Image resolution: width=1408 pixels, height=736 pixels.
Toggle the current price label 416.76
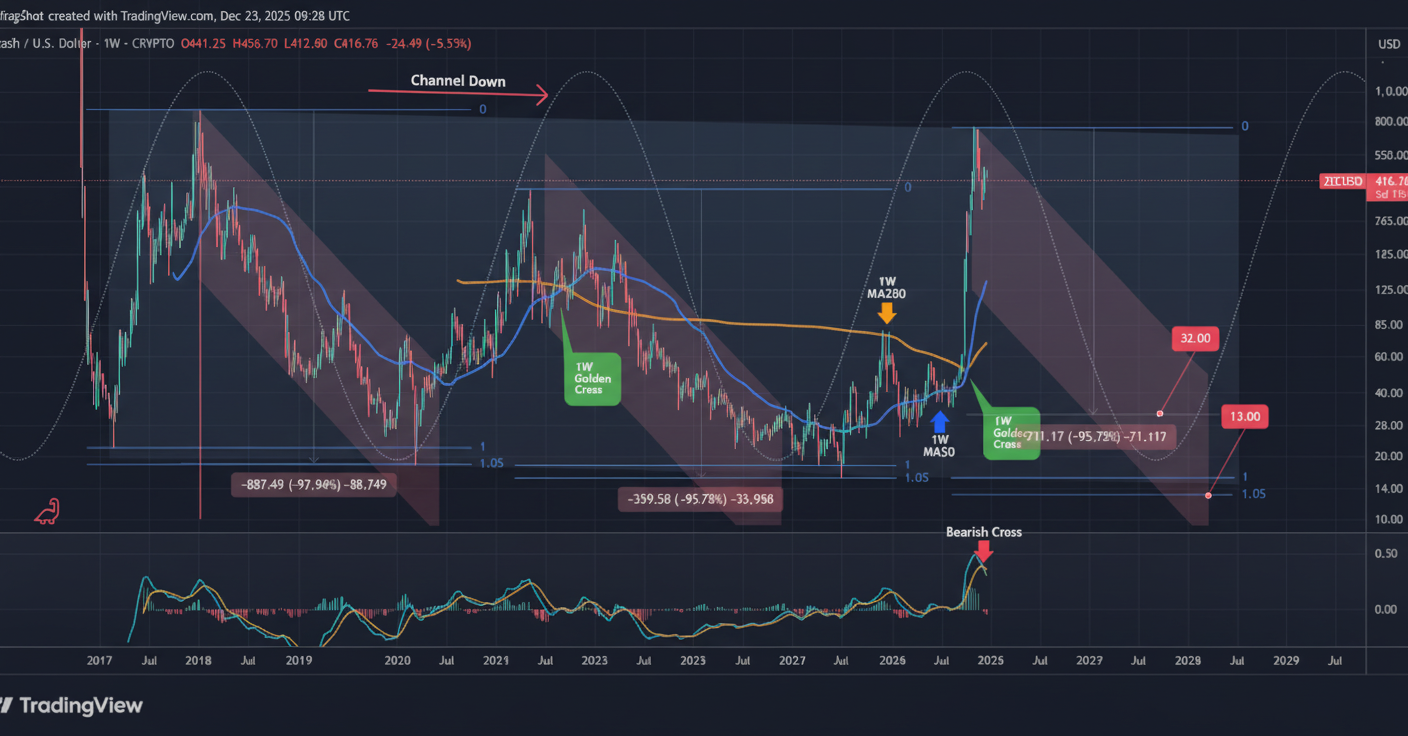click(1390, 182)
